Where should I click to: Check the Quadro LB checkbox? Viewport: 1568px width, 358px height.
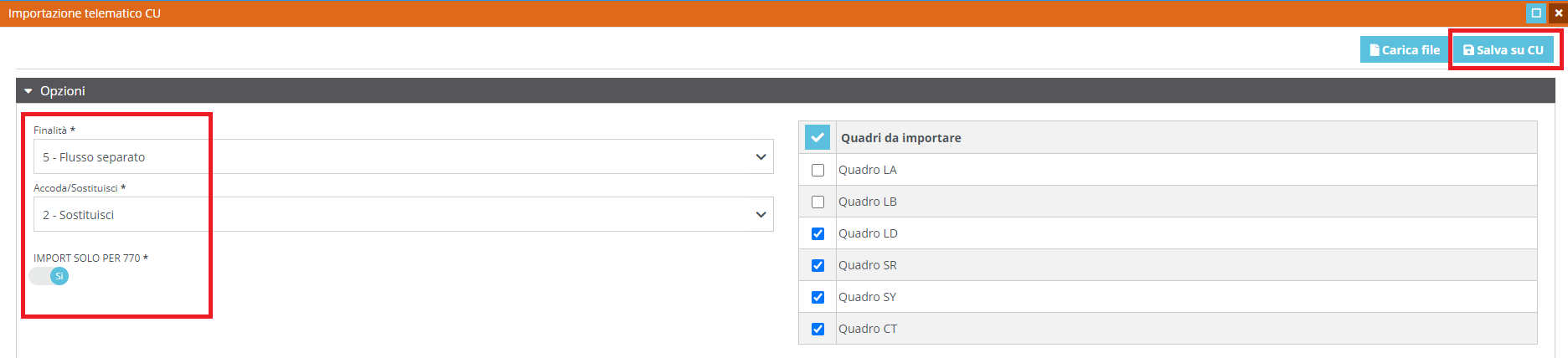(x=818, y=202)
